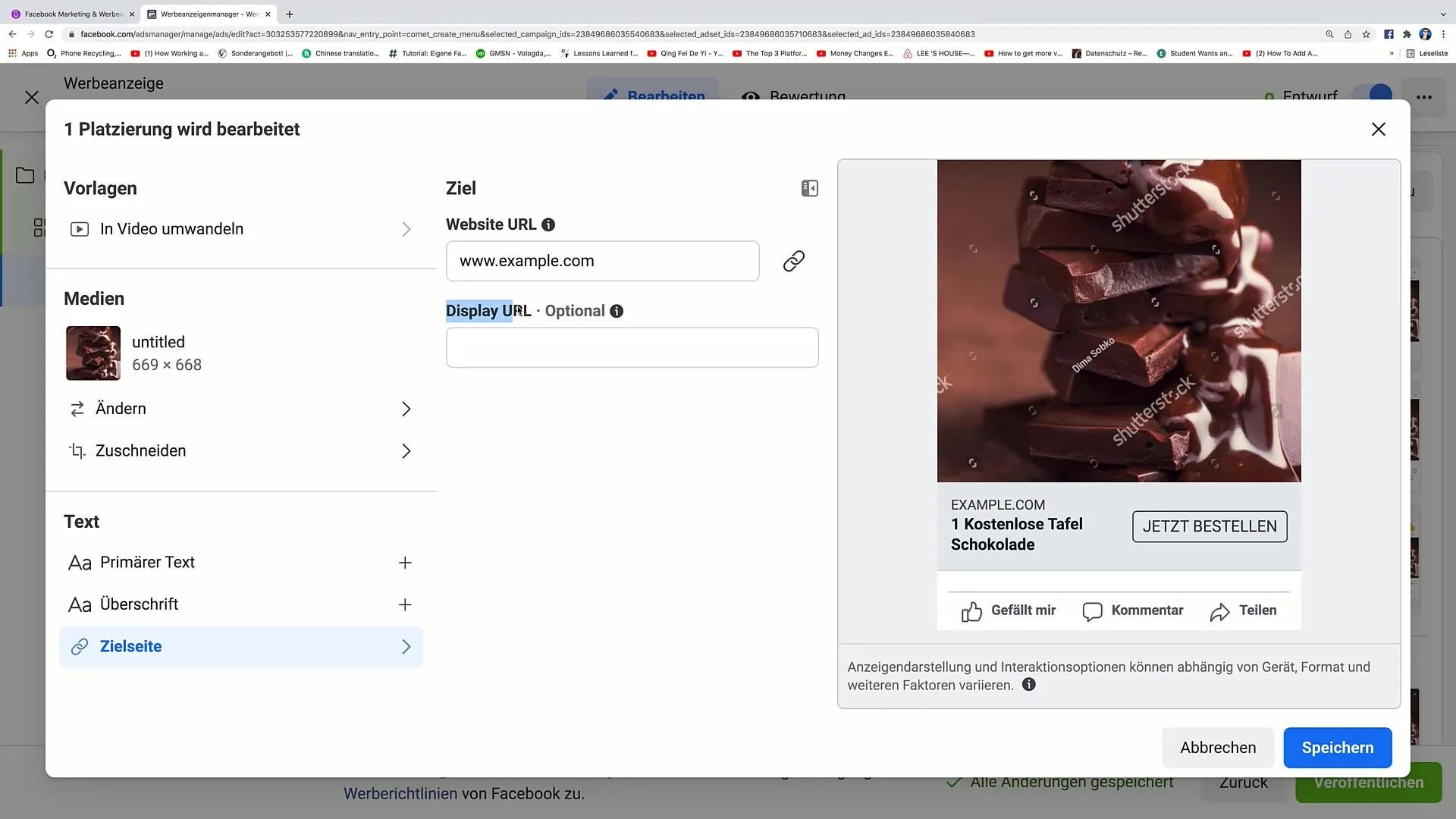
Task: Click the crop icon next to Zuschneiden
Action: pyautogui.click(x=77, y=451)
